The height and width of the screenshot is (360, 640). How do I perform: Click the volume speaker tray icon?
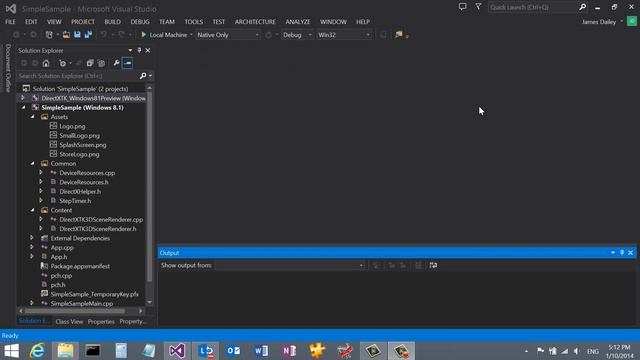pyautogui.click(x=576, y=351)
